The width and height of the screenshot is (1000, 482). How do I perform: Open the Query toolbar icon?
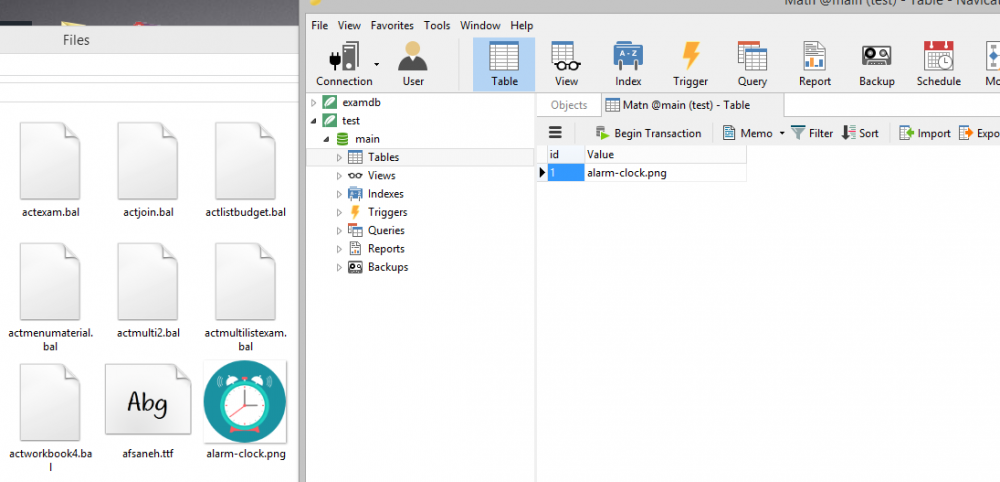click(752, 57)
